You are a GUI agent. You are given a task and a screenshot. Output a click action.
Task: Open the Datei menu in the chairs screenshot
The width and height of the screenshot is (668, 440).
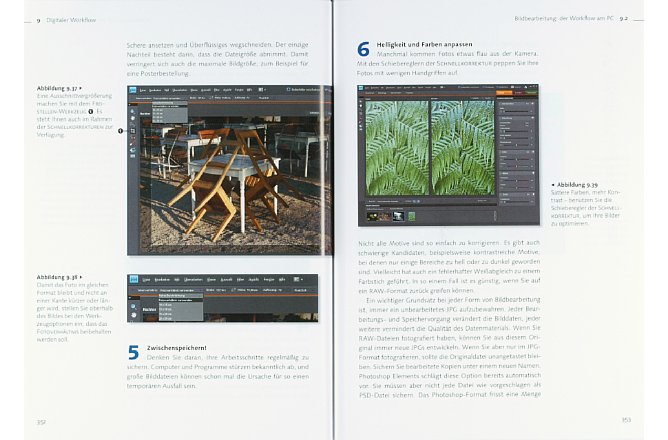[x=142, y=90]
